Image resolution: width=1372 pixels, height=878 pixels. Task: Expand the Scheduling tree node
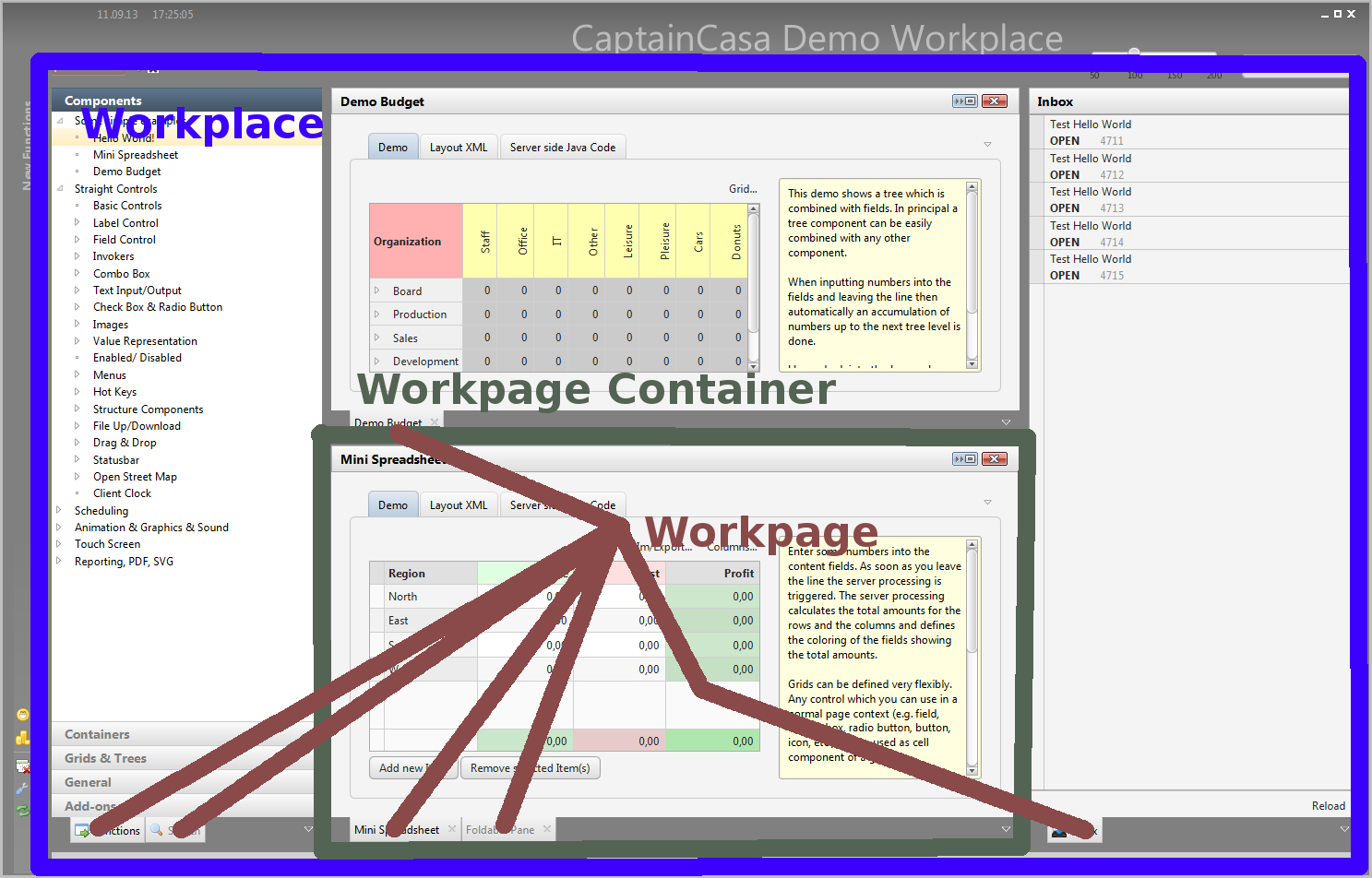point(59,510)
